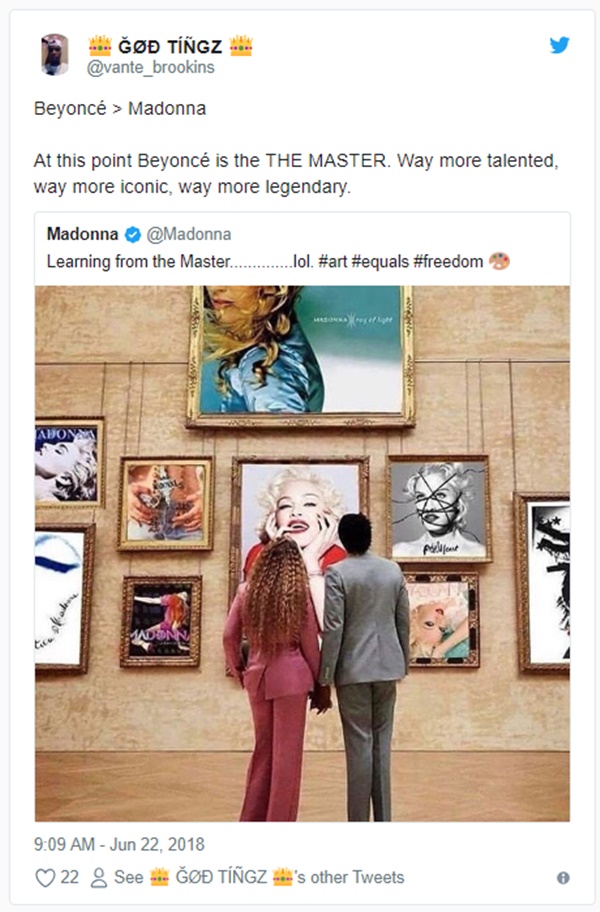This screenshot has height=912, width=600.
Task: Click the Twitter bird logo
Action: [559, 45]
